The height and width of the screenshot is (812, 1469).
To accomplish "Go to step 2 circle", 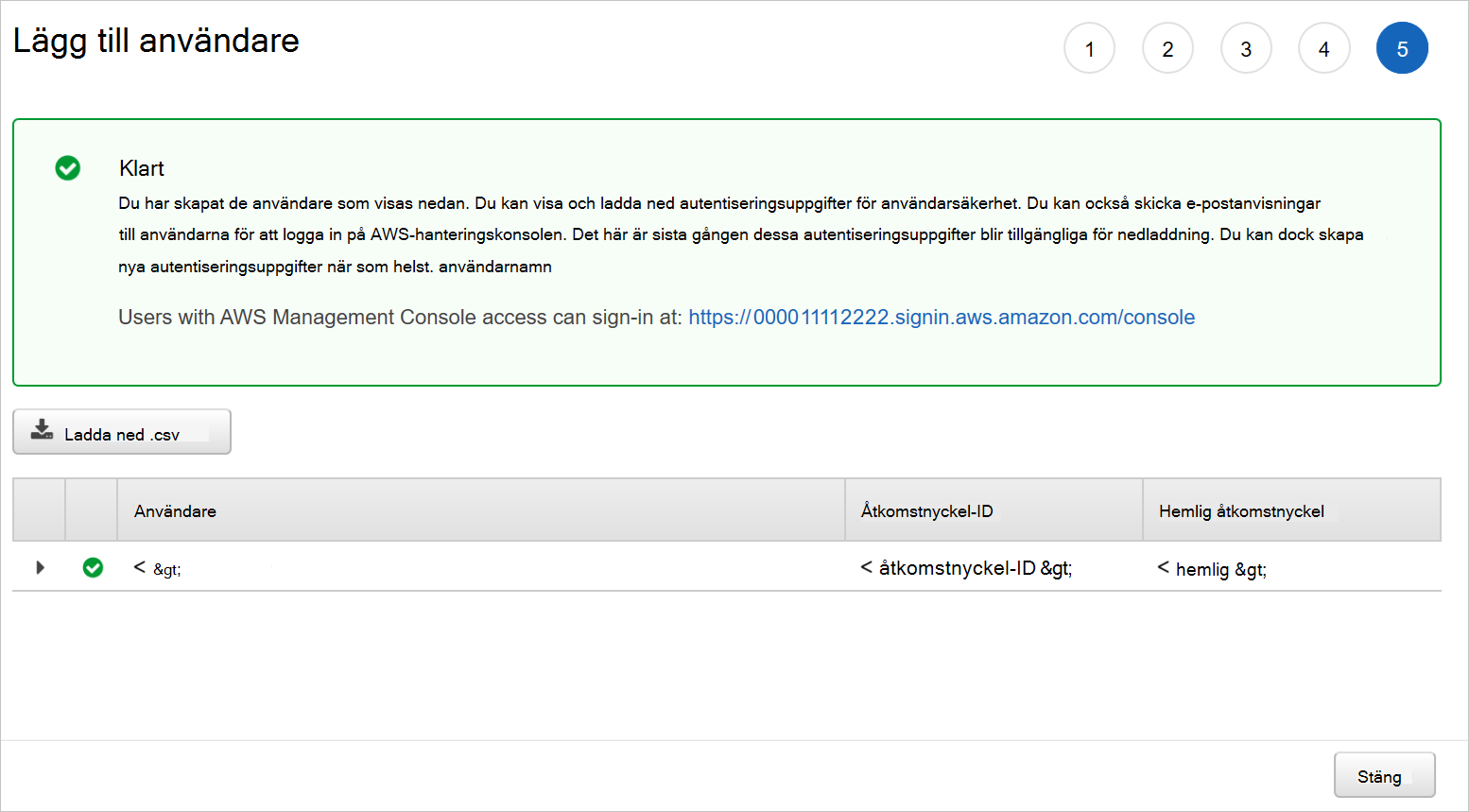I will click(1167, 48).
